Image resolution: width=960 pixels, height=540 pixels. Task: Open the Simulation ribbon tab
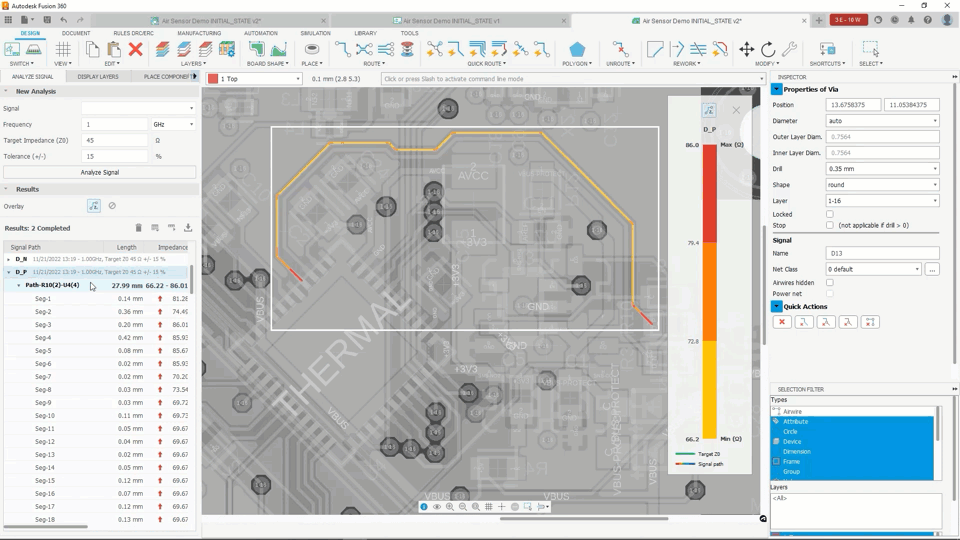(315, 33)
